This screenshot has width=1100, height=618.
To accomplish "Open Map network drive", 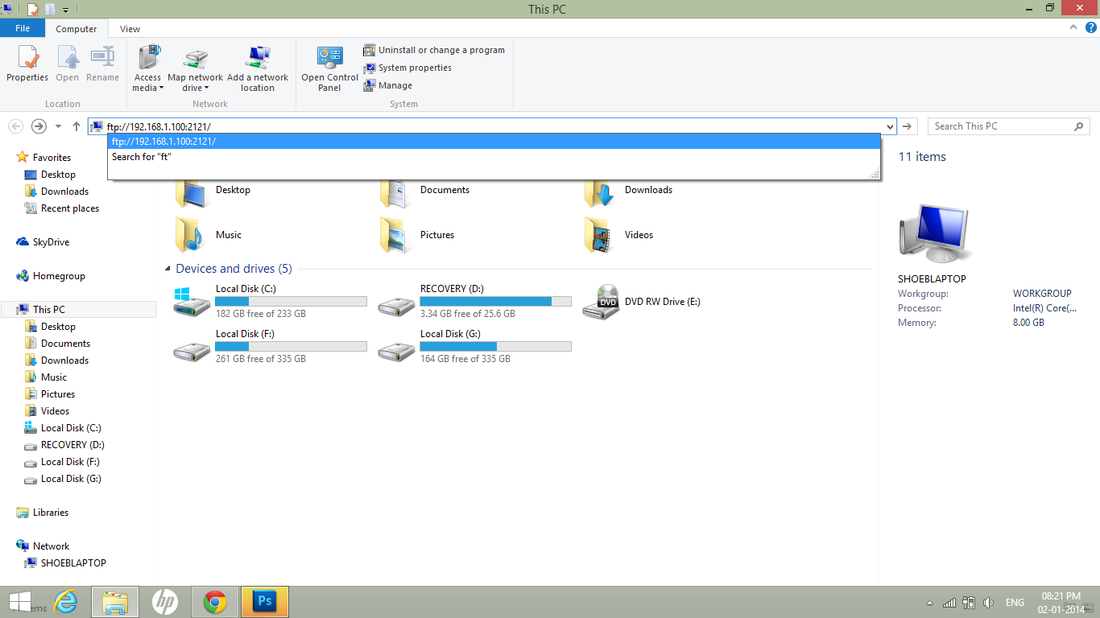I will tap(195, 68).
